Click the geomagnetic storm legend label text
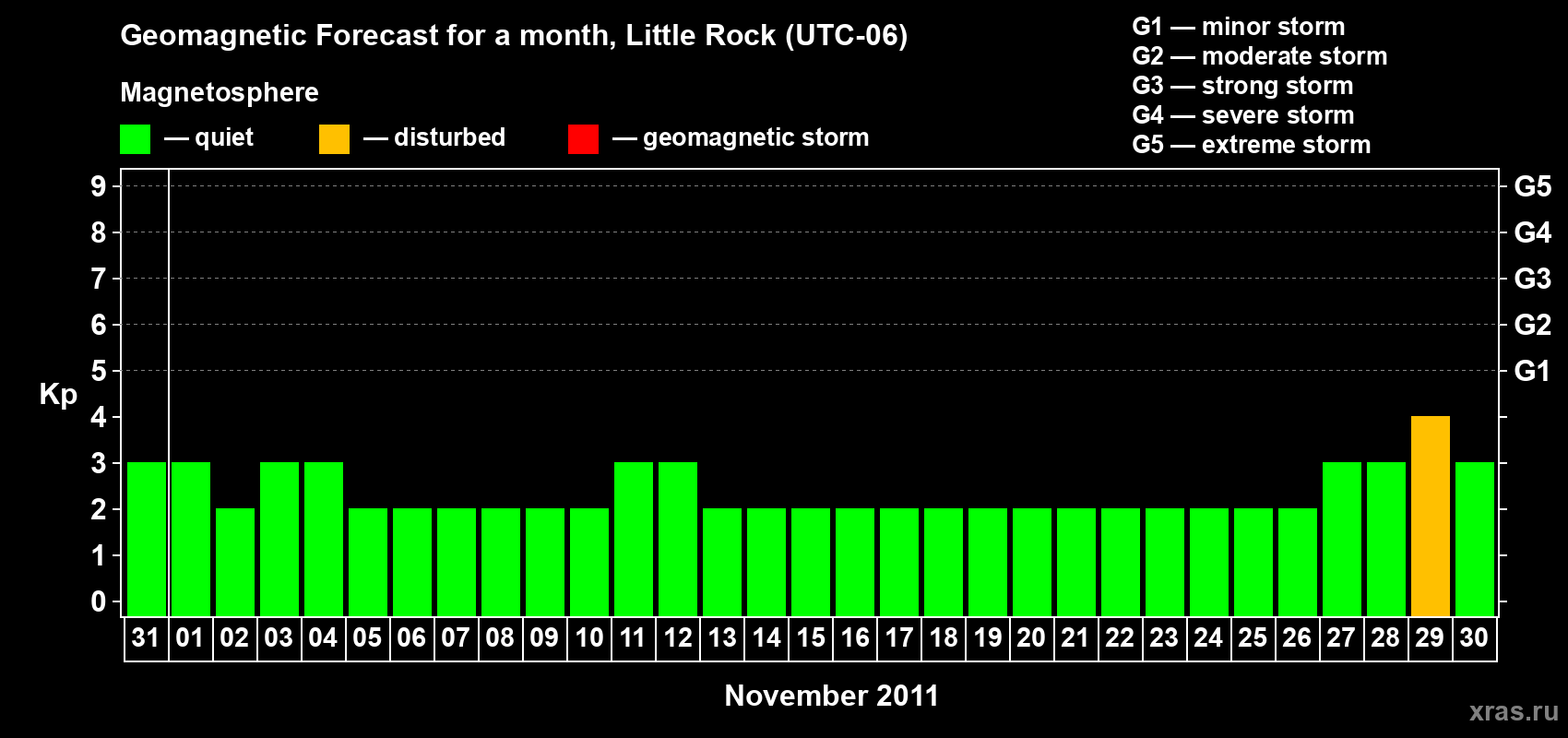 (x=756, y=137)
